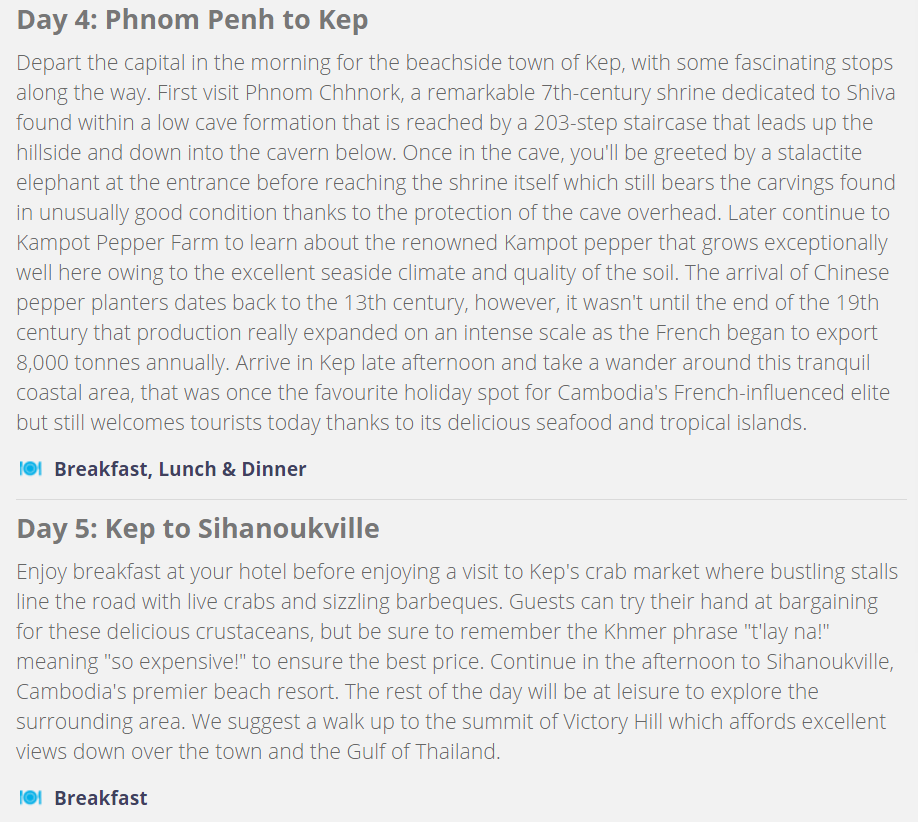This screenshot has width=918, height=822.
Task: Click the phrase Gulf of Thailand
Action: pyautogui.click(x=422, y=752)
